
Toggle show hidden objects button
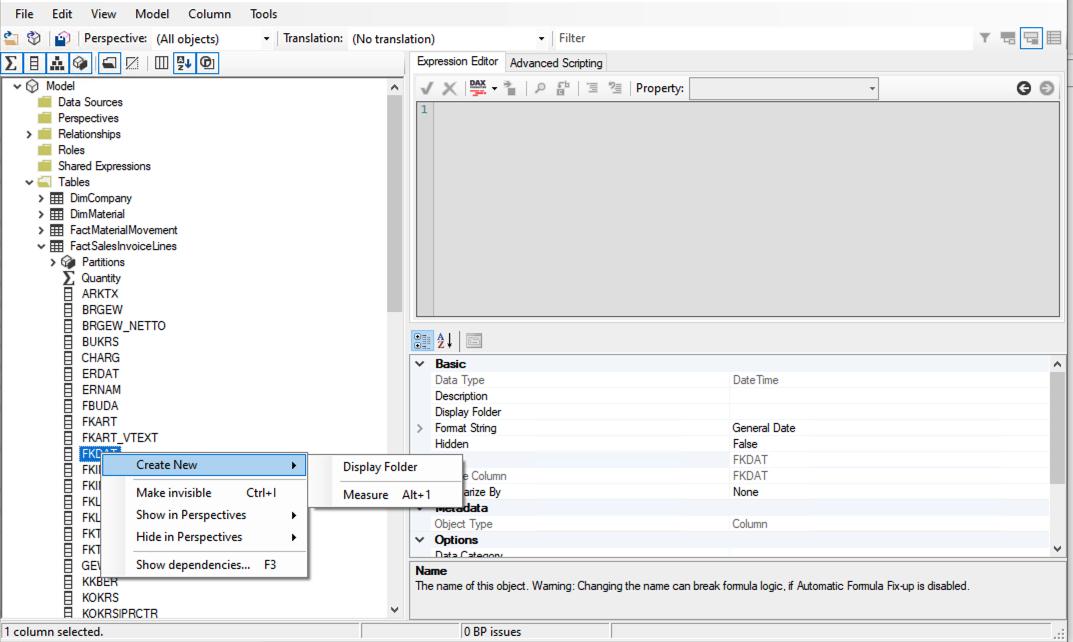[132, 63]
